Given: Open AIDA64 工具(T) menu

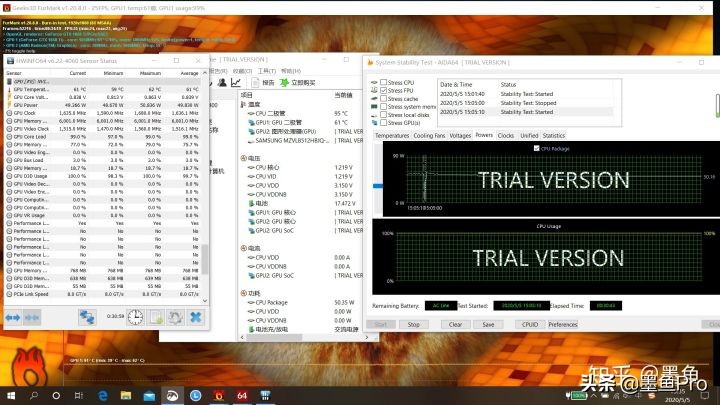Looking at the screenshot, I should pyautogui.click(x=267, y=71).
